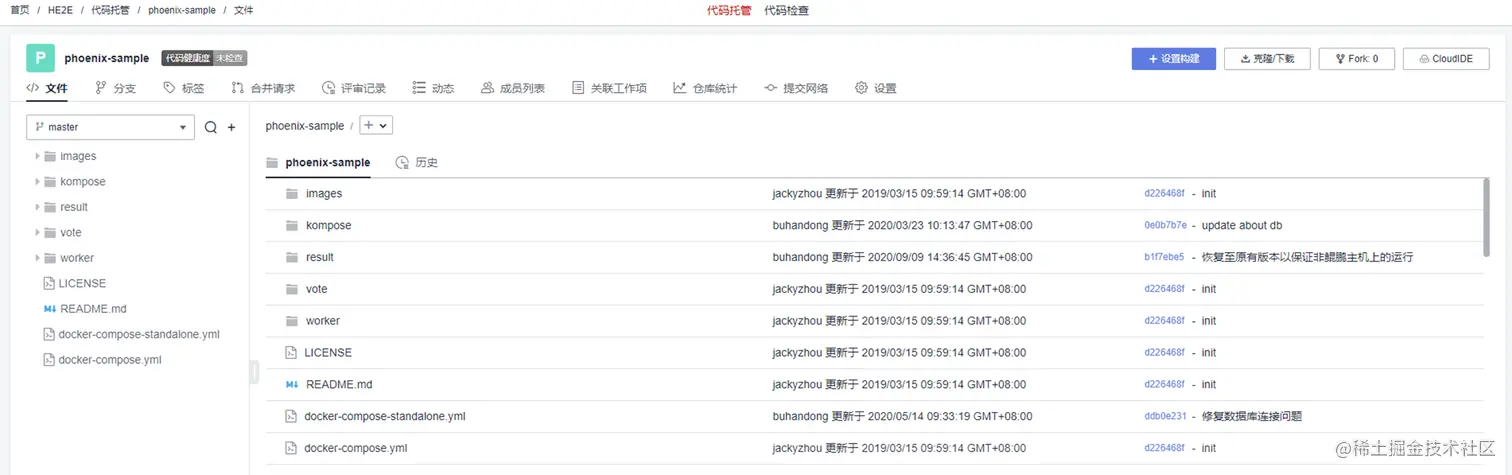
Task: Click the folder icon of images row in table
Action: 292,194
